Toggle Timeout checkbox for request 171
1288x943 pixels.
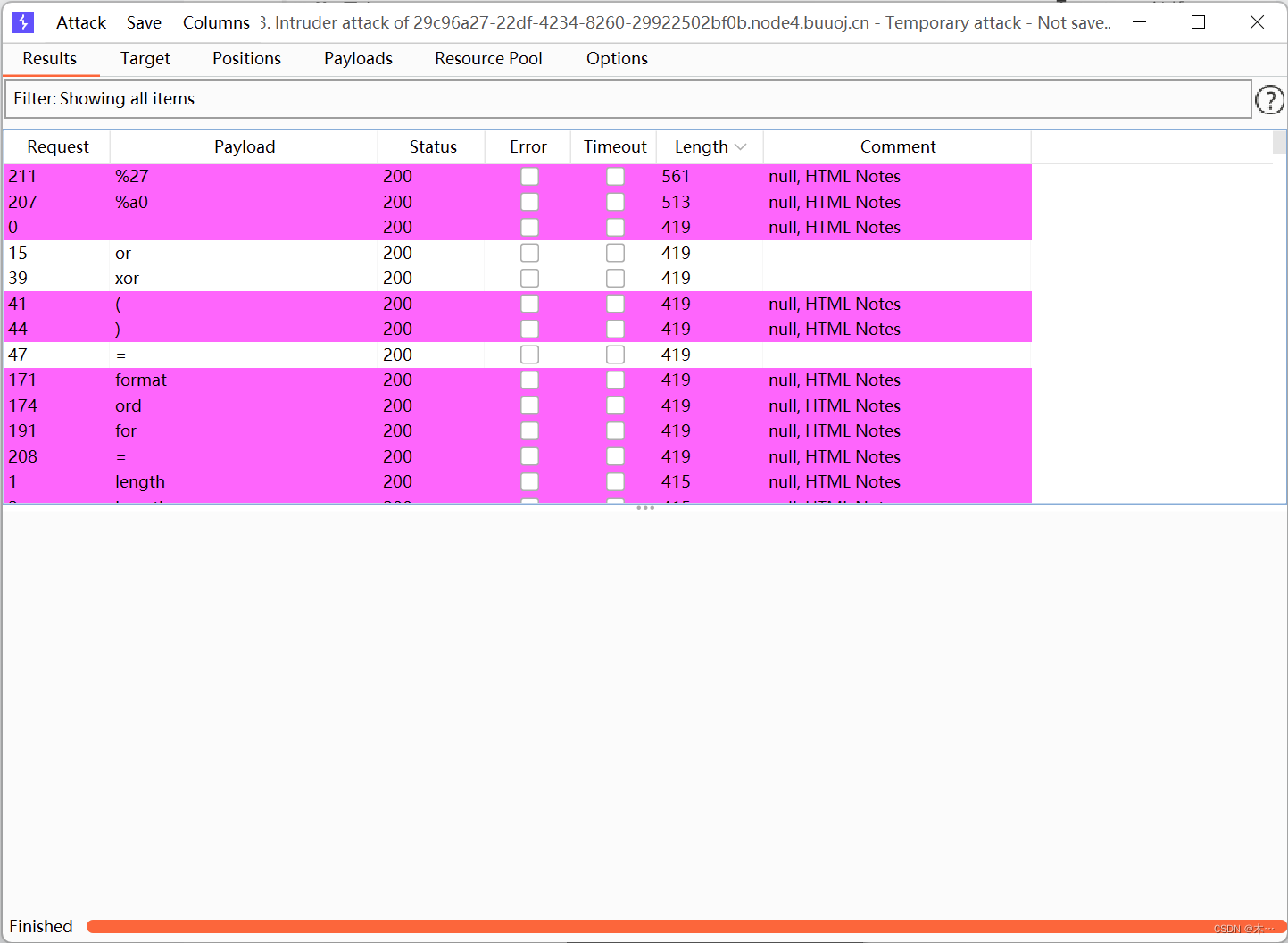pos(615,380)
